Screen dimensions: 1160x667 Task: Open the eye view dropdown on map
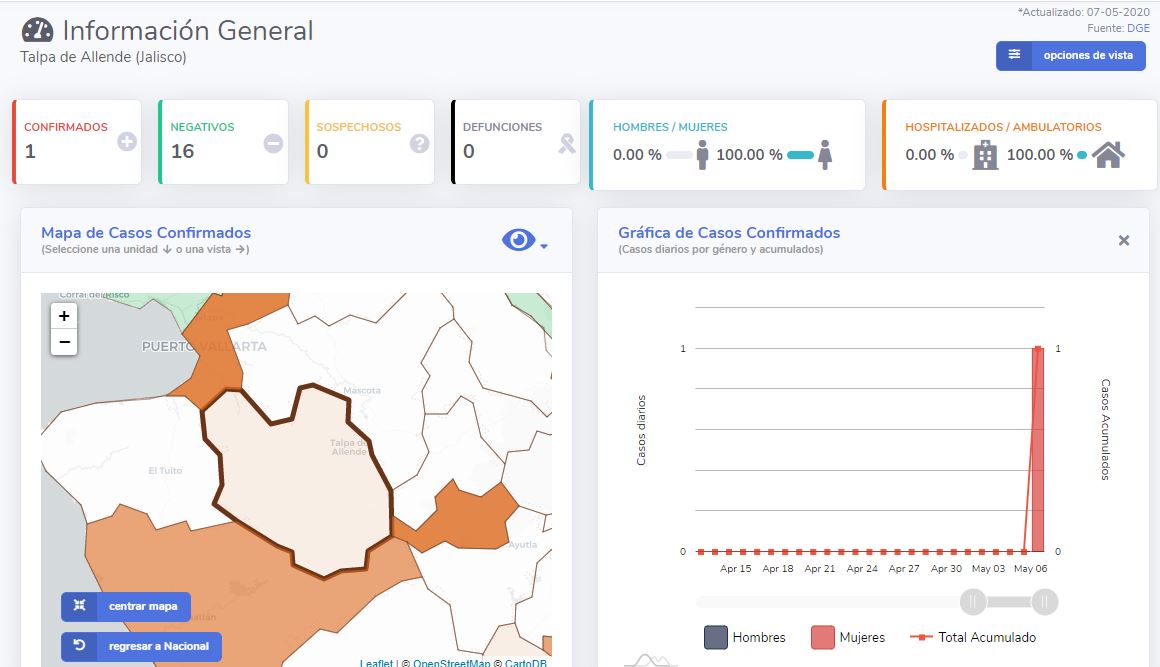(x=524, y=241)
